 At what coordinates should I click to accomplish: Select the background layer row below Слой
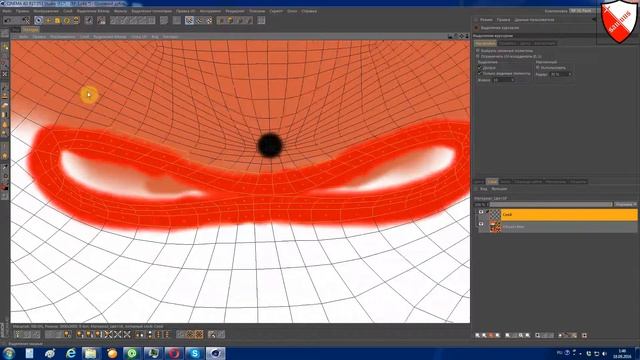coord(569,227)
